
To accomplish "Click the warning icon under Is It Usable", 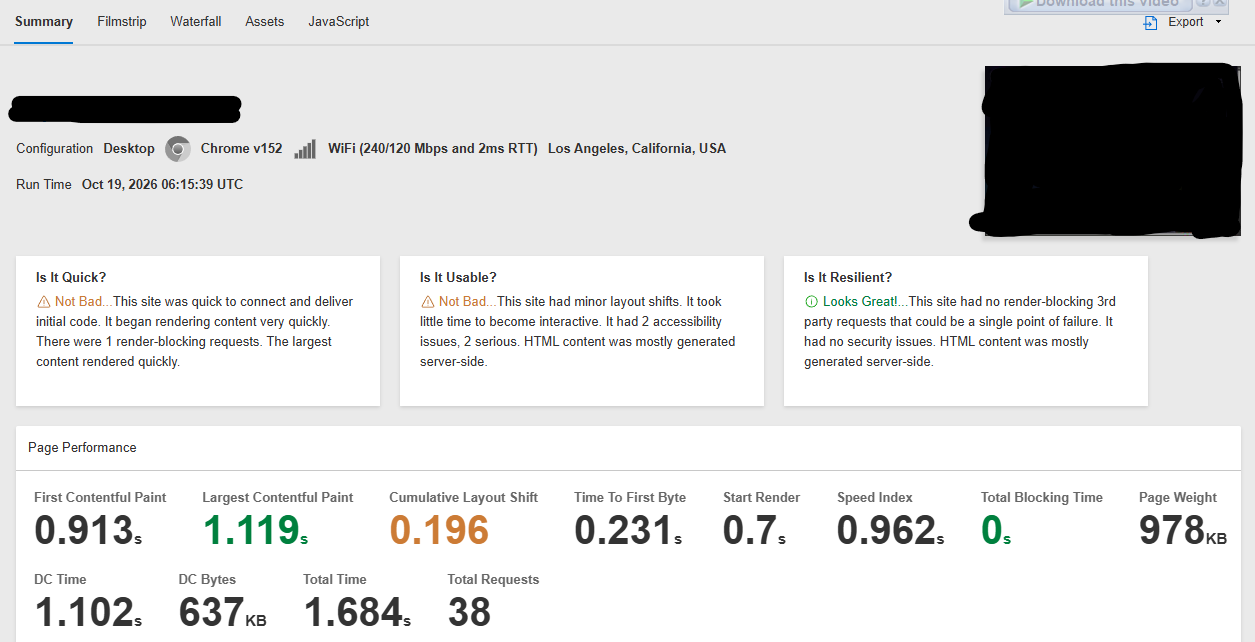I will 427,302.
